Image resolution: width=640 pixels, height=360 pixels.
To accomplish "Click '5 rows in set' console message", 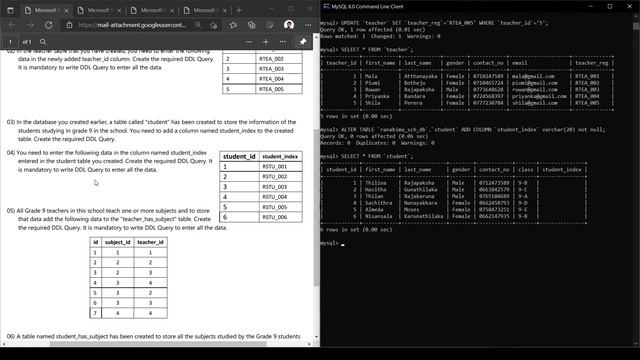I will [x=356, y=116].
